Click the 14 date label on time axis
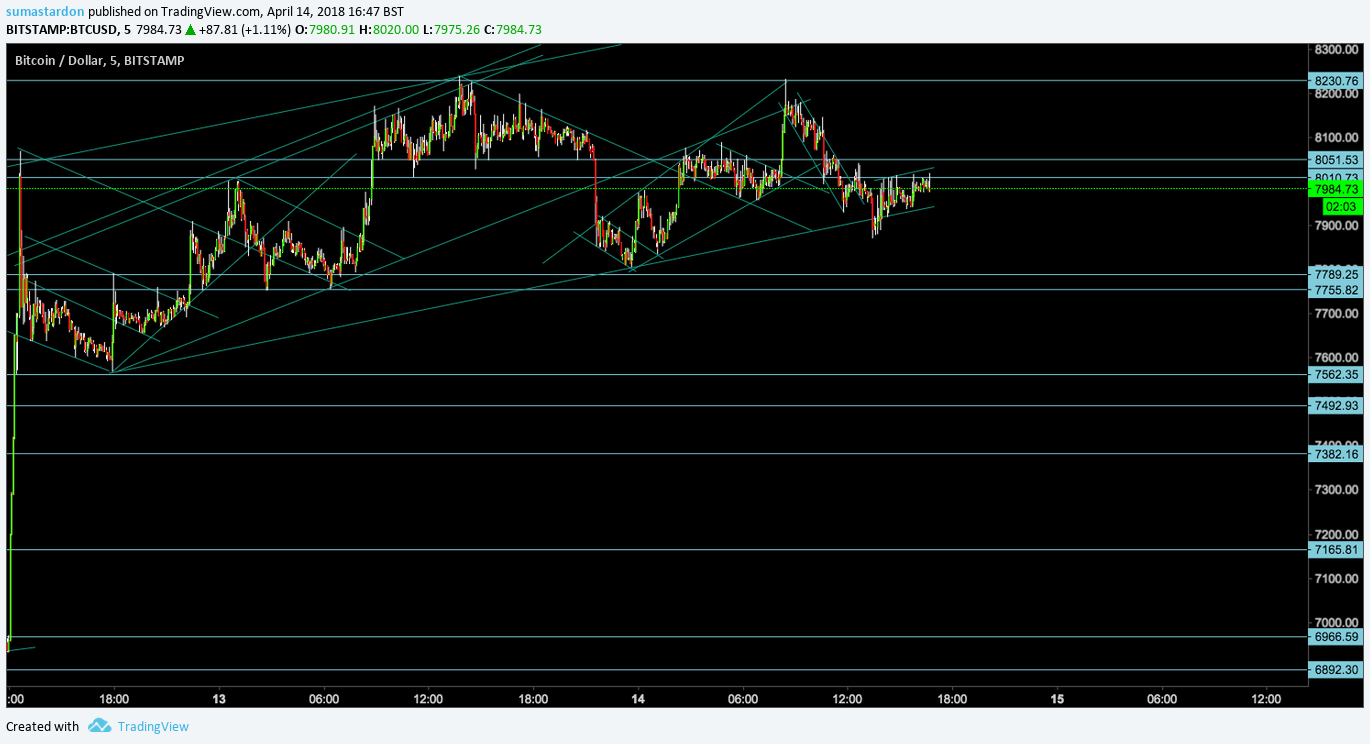1370x744 pixels. [x=638, y=698]
